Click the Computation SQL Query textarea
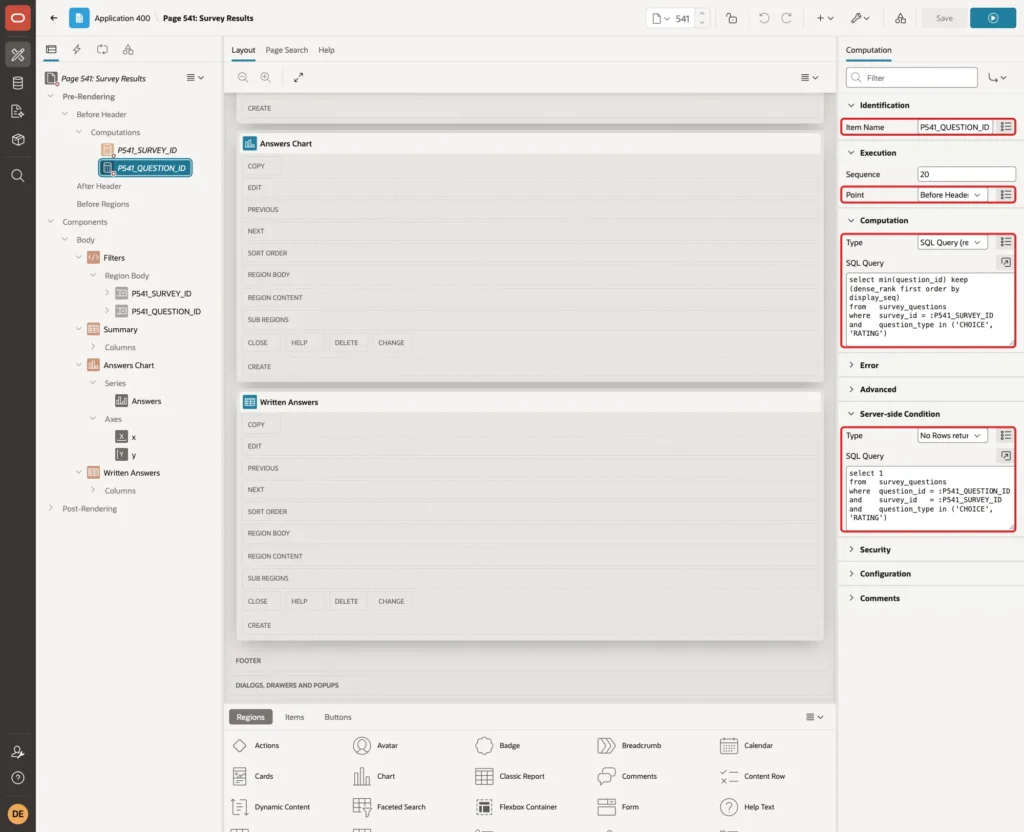This screenshot has width=1024, height=832. [x=929, y=308]
